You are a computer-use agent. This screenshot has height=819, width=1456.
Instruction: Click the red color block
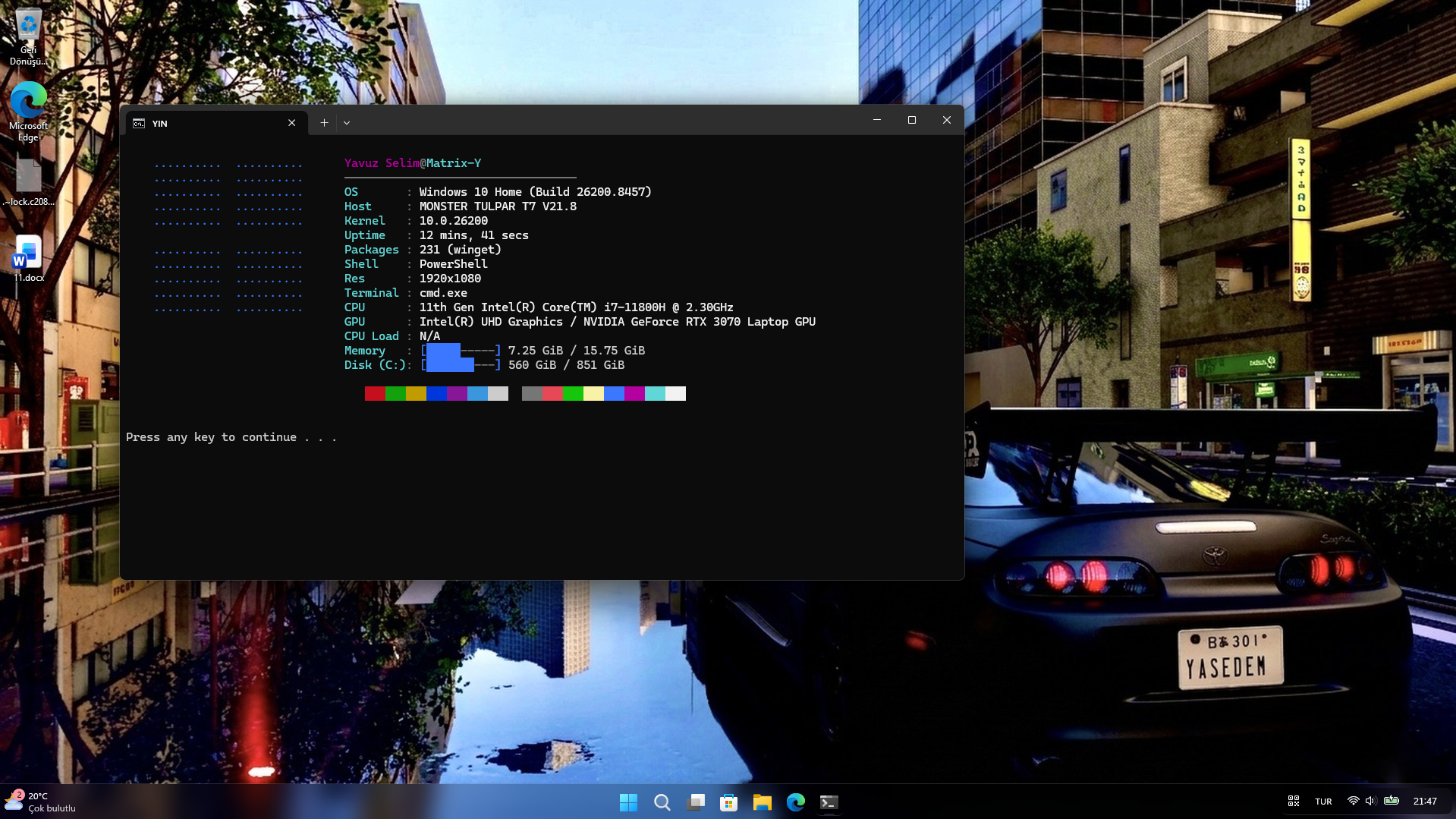pyautogui.click(x=375, y=393)
